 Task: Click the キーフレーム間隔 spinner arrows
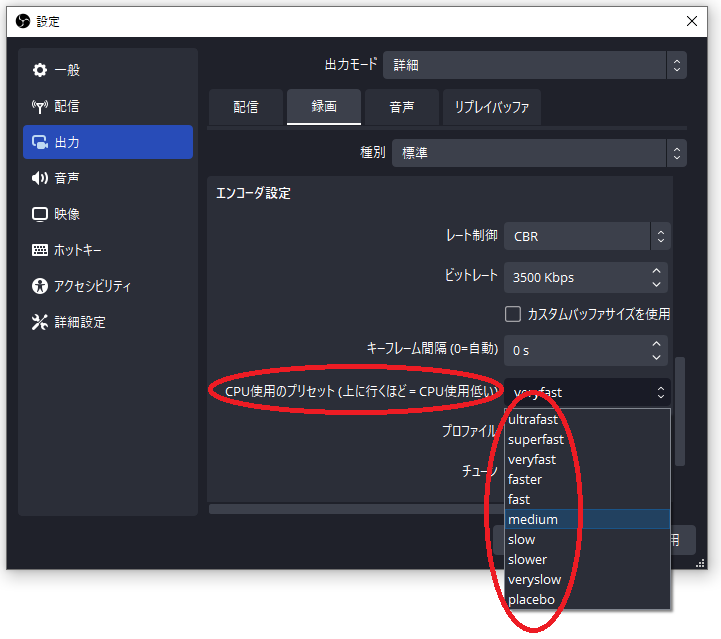656,350
